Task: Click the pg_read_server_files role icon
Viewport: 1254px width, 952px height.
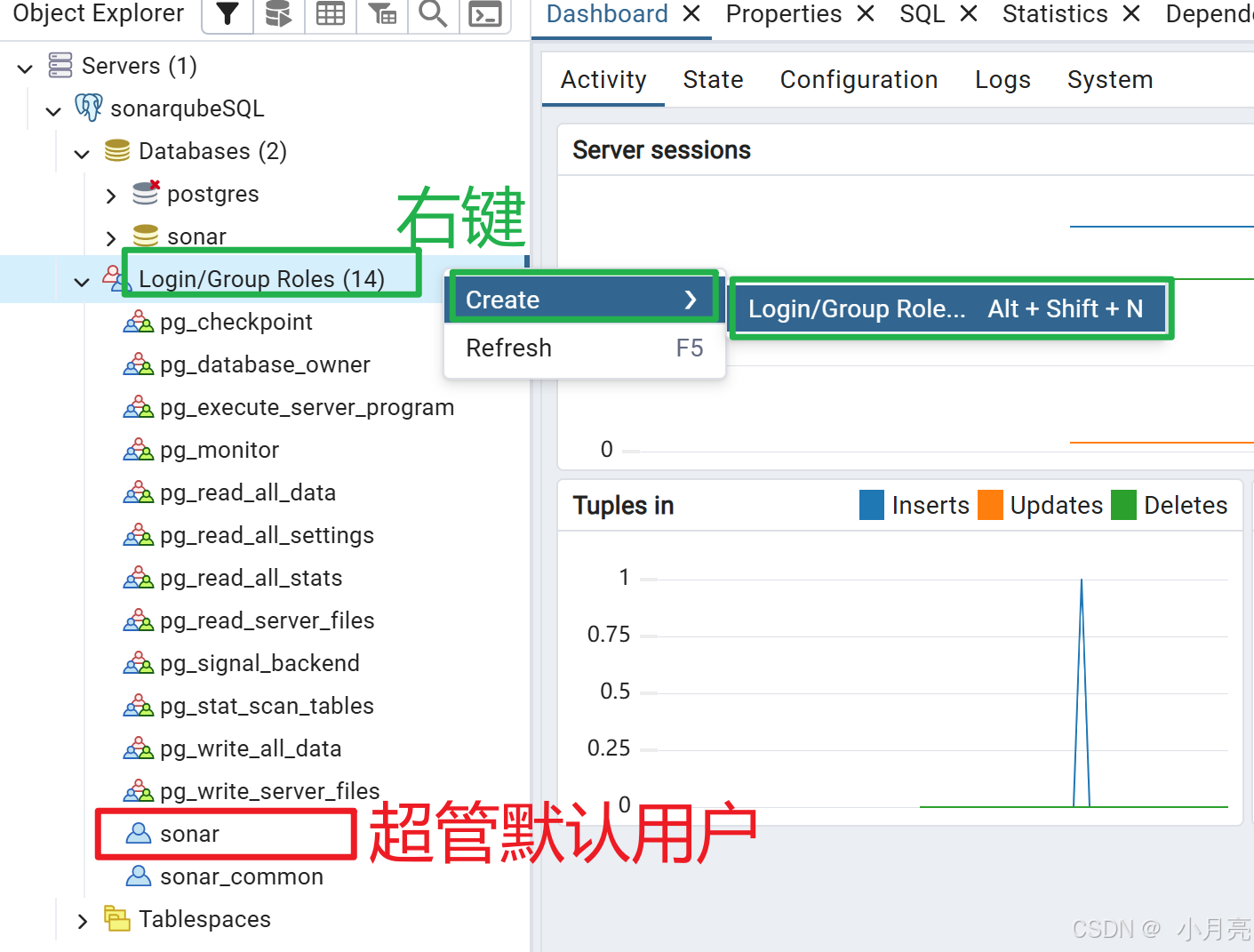Action: pos(139,620)
